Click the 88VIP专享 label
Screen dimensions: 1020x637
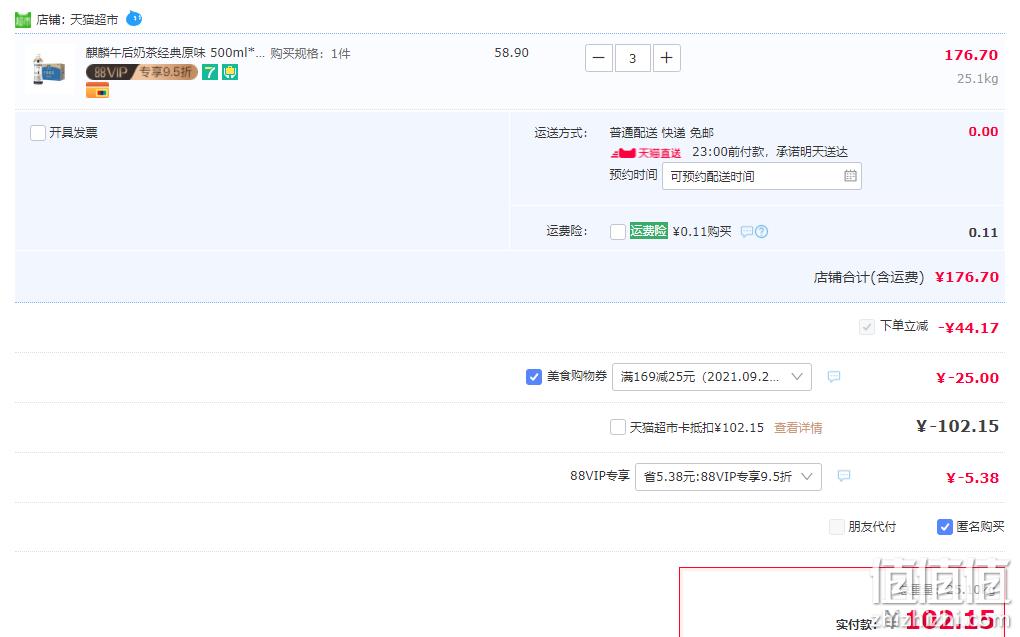click(x=600, y=476)
